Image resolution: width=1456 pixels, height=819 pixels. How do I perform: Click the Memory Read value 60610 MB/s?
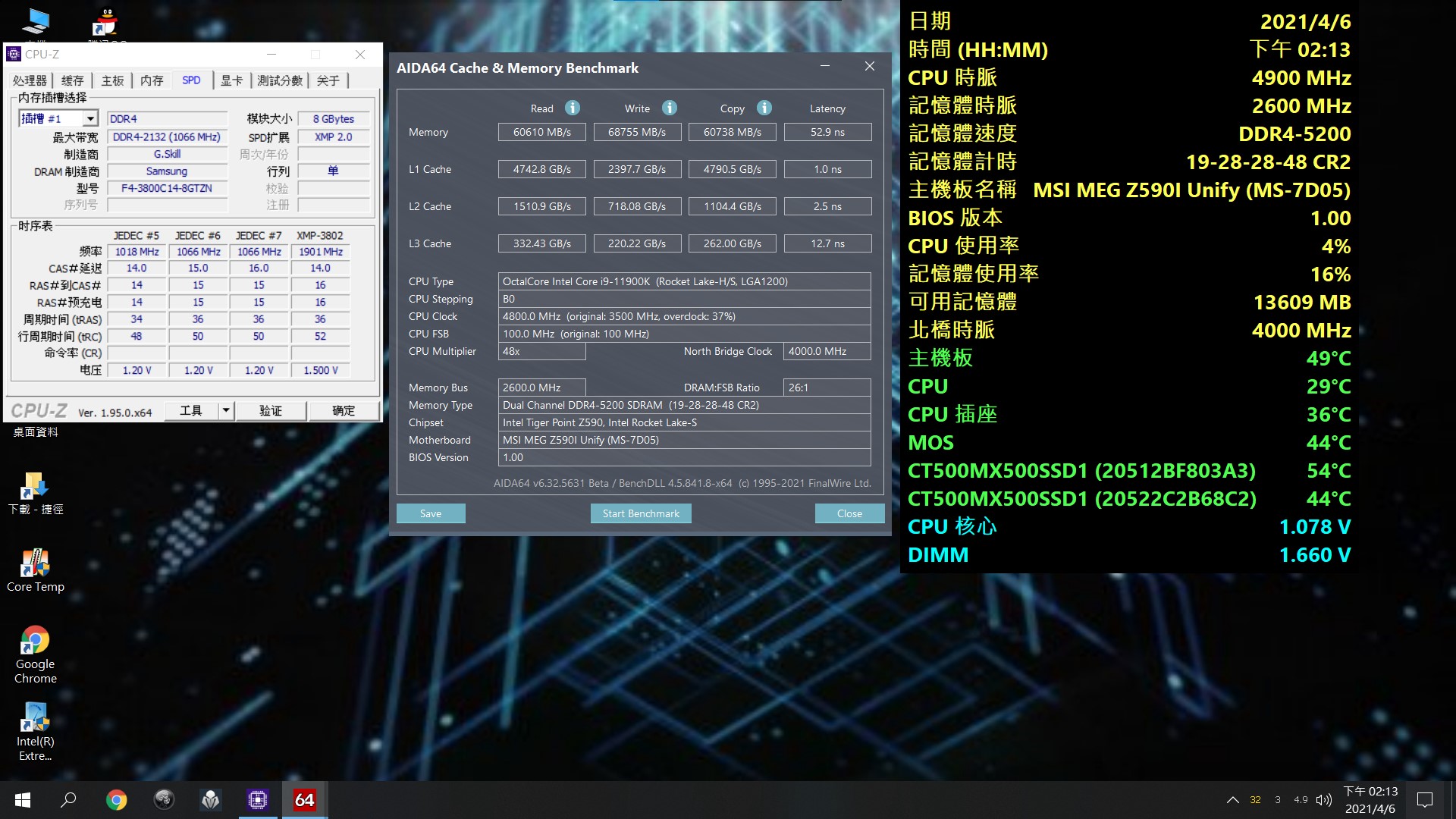[x=541, y=132]
